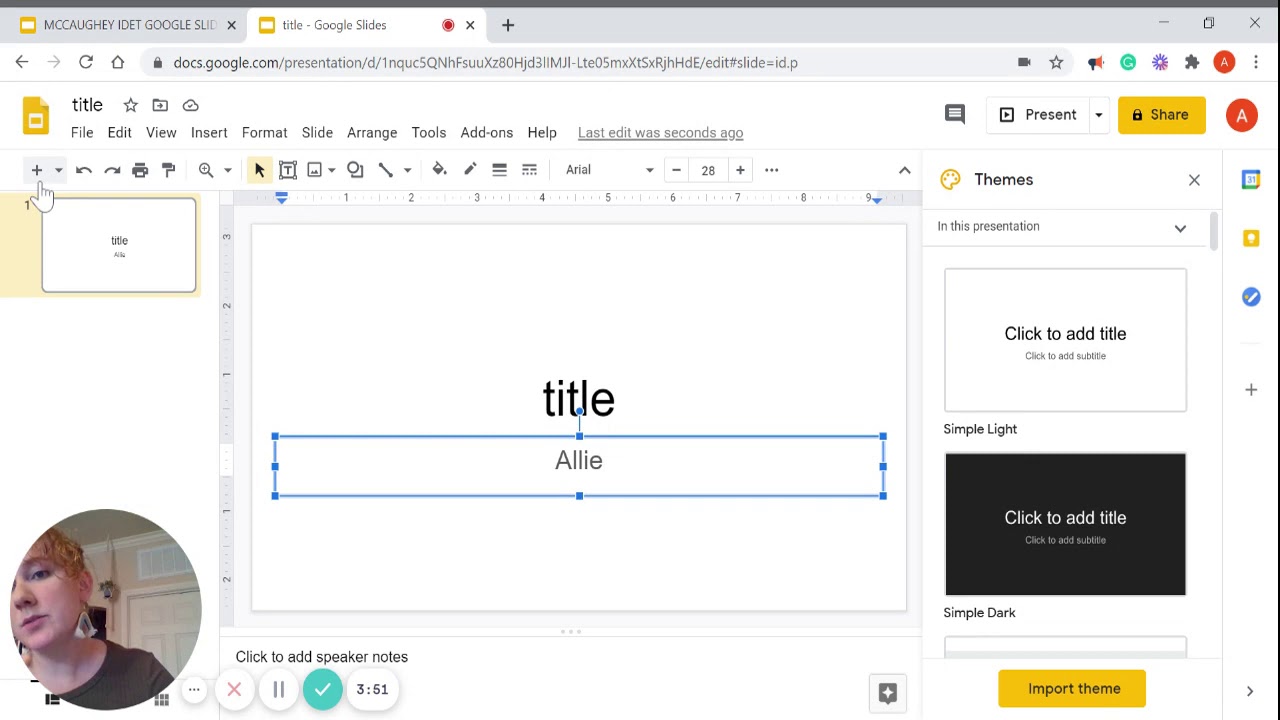Click the Undo arrow in toolbar
Image resolution: width=1280 pixels, height=720 pixels.
[84, 170]
